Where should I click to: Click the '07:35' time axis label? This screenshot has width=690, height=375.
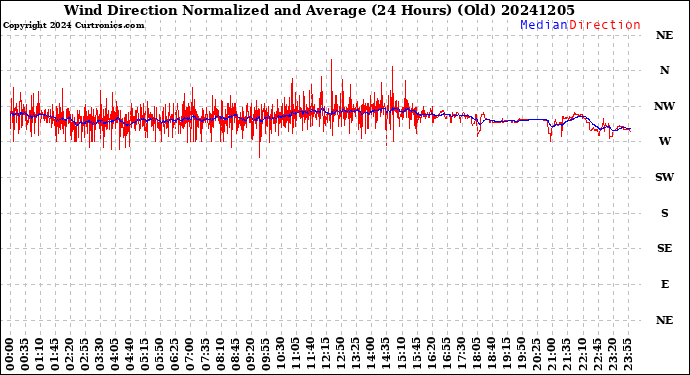tap(205, 354)
